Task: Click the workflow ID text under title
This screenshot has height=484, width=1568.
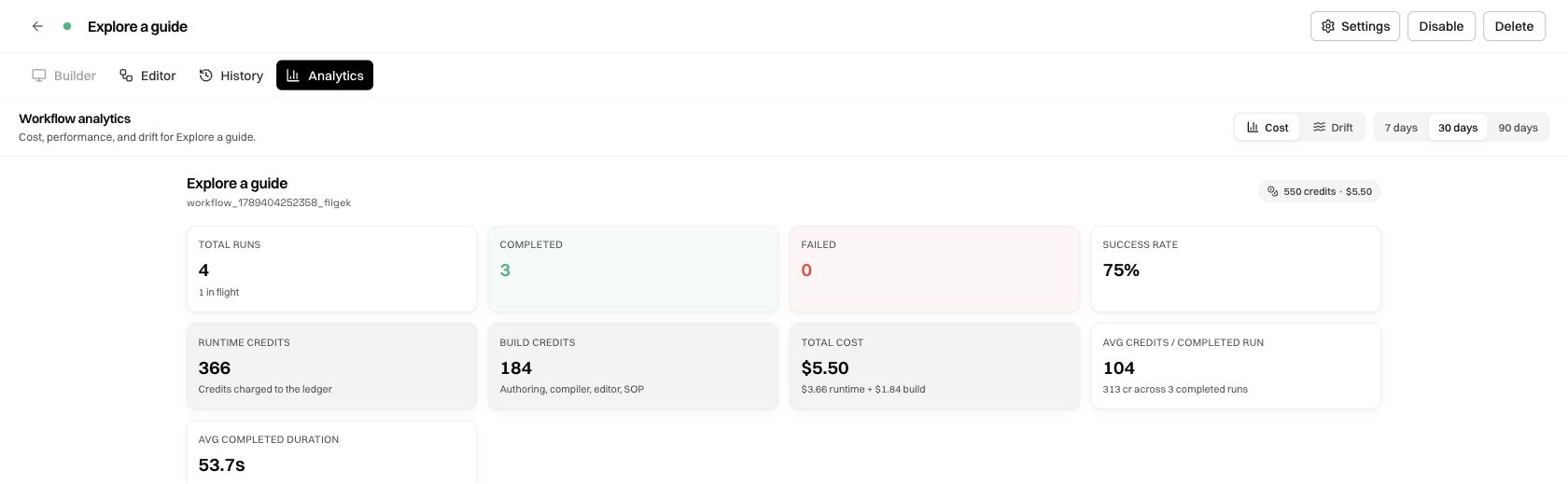Action: pos(269,202)
